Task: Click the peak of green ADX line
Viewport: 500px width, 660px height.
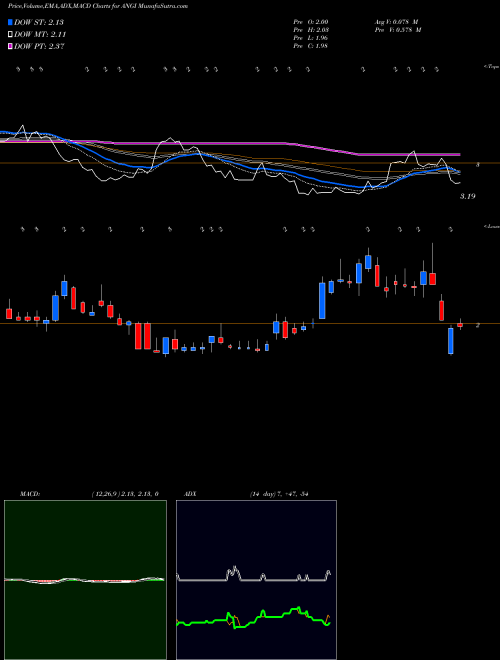Action: click(298, 607)
